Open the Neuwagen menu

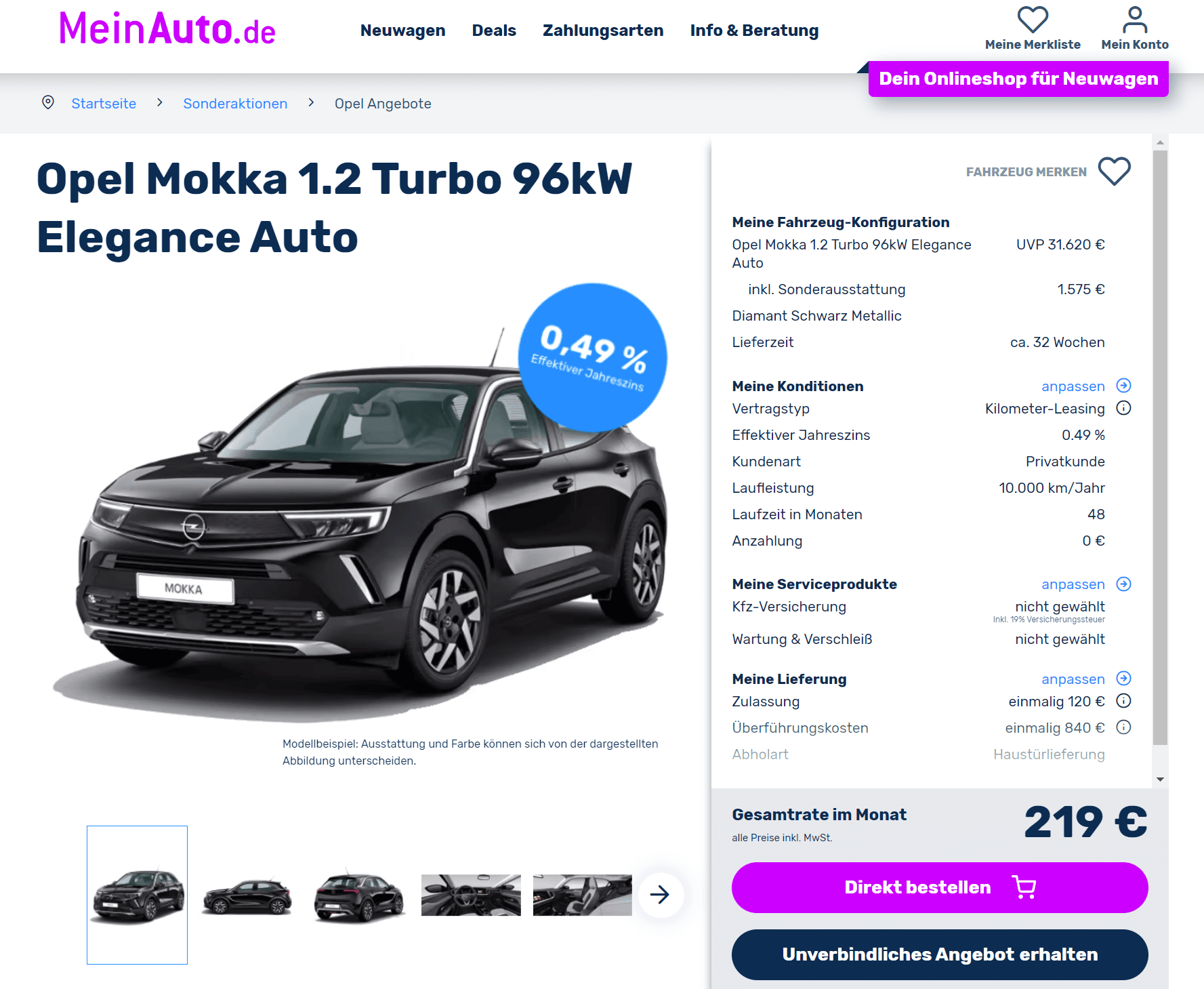click(402, 31)
